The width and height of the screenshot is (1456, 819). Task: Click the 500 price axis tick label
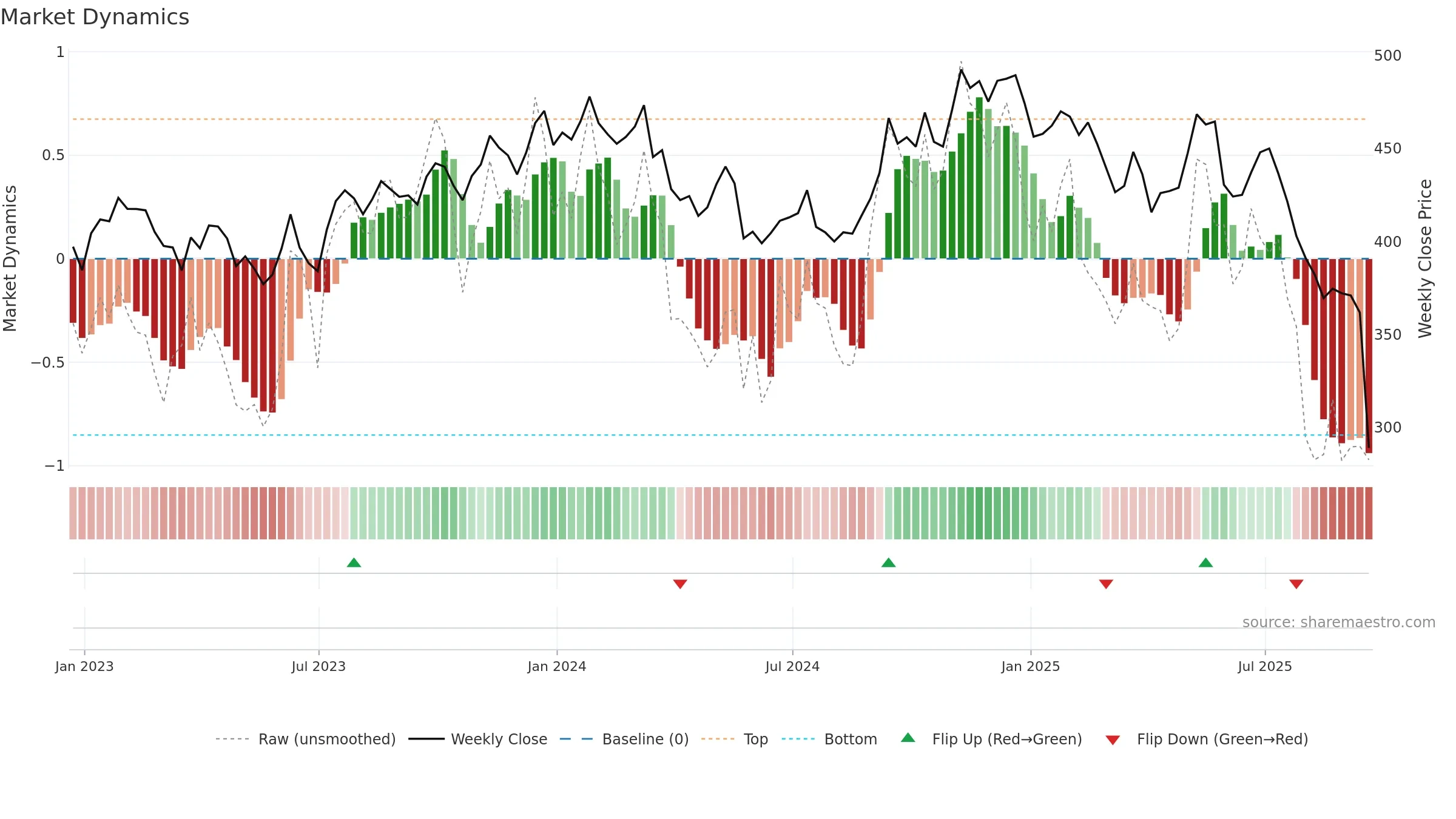coord(1387,55)
